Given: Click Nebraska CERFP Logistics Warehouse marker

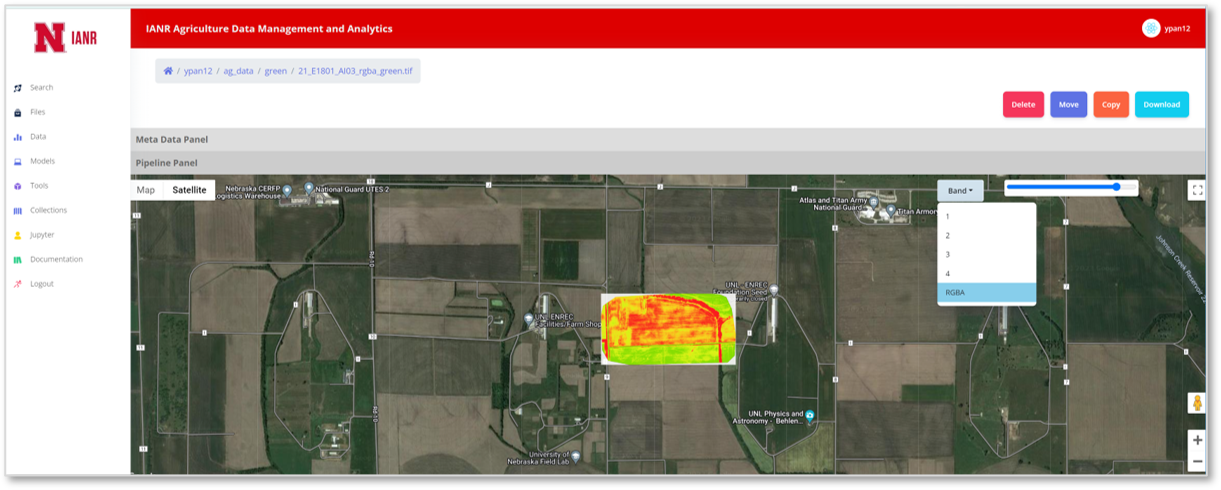Looking at the screenshot, I should [287, 190].
